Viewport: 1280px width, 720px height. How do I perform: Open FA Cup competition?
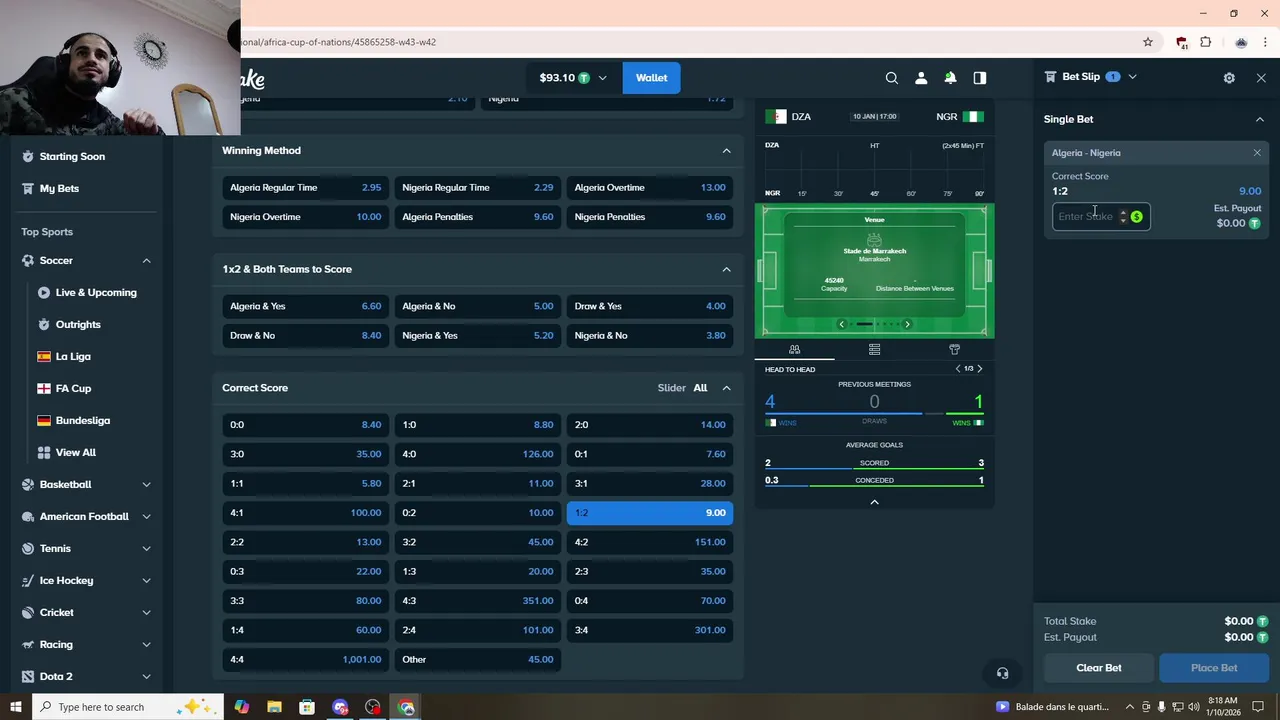73,389
